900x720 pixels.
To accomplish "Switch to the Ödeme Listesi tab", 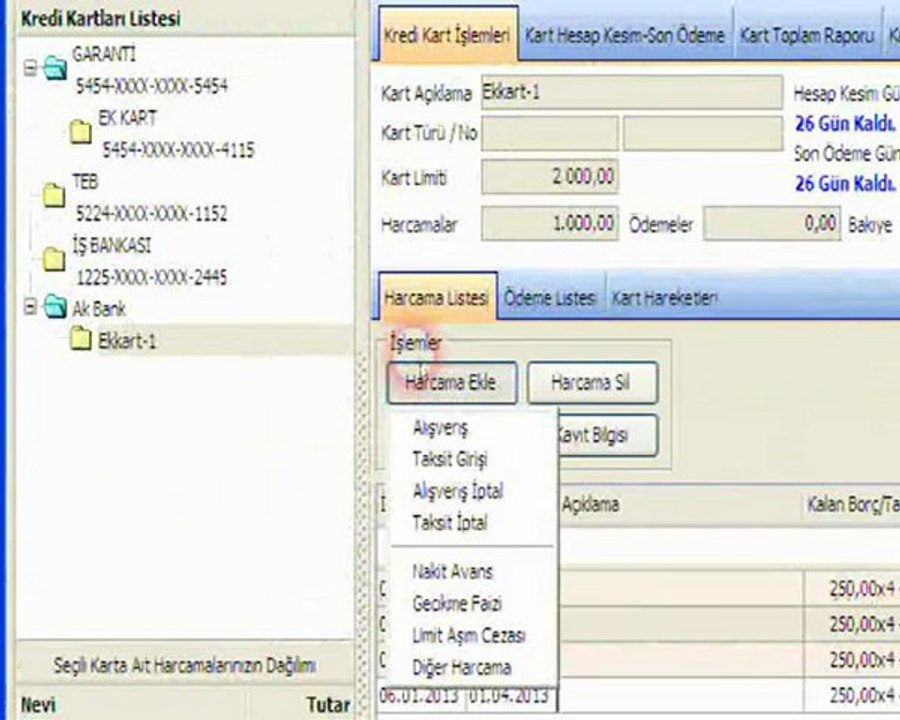I will coord(550,297).
